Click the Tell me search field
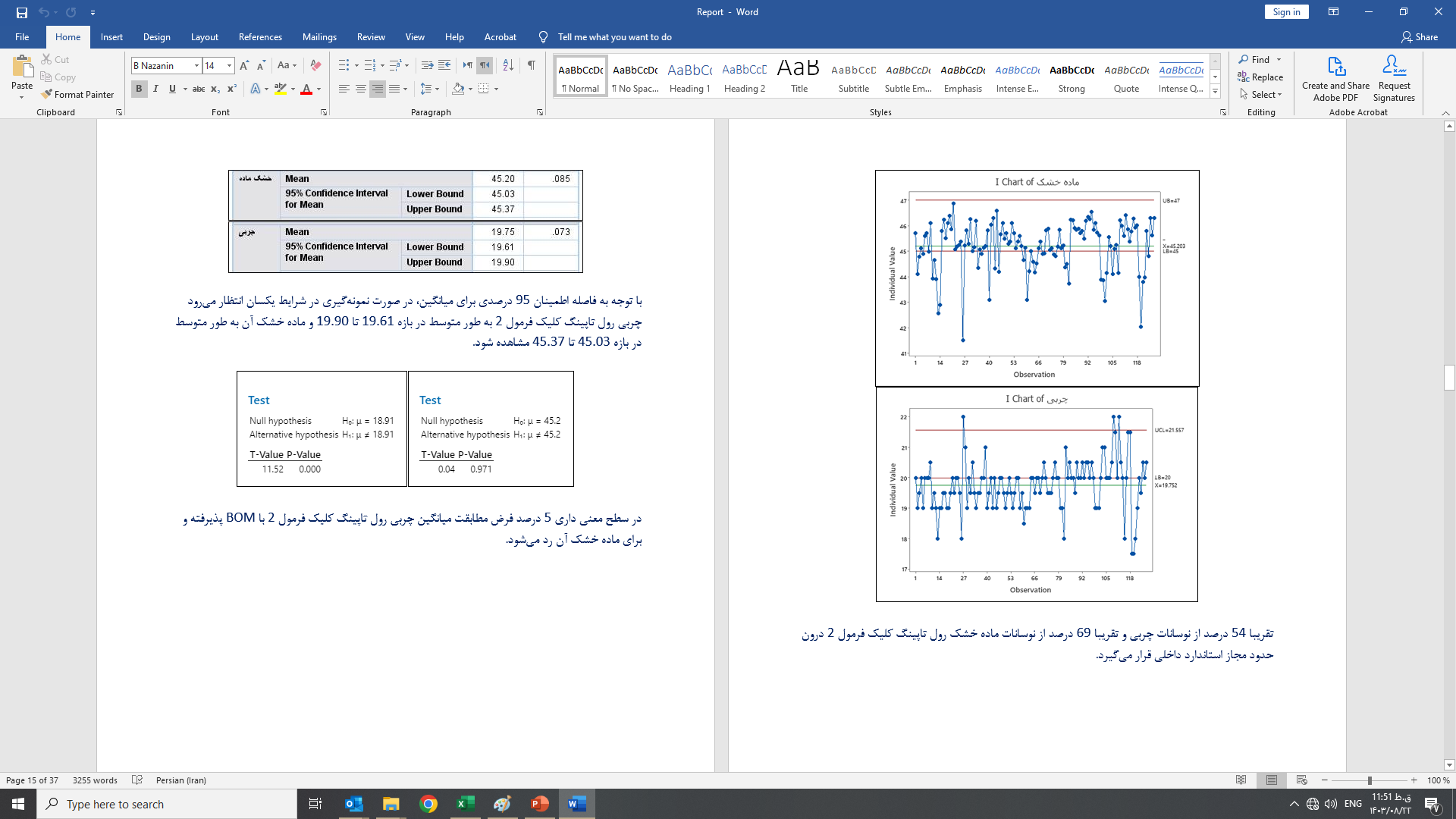1456x819 pixels. [x=614, y=37]
